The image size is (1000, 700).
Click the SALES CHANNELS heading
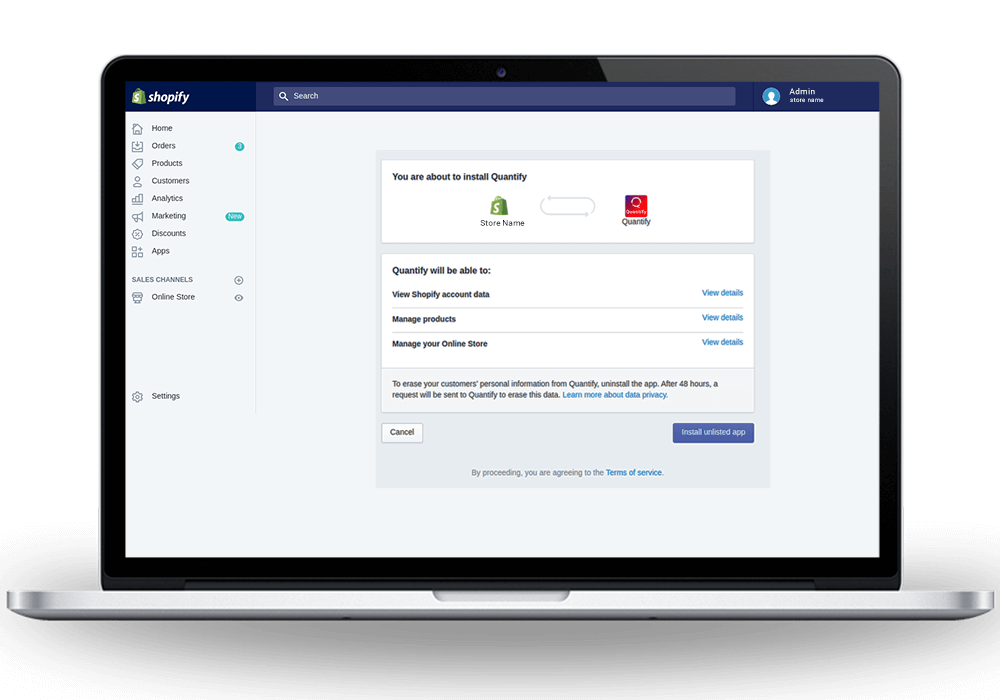162,280
